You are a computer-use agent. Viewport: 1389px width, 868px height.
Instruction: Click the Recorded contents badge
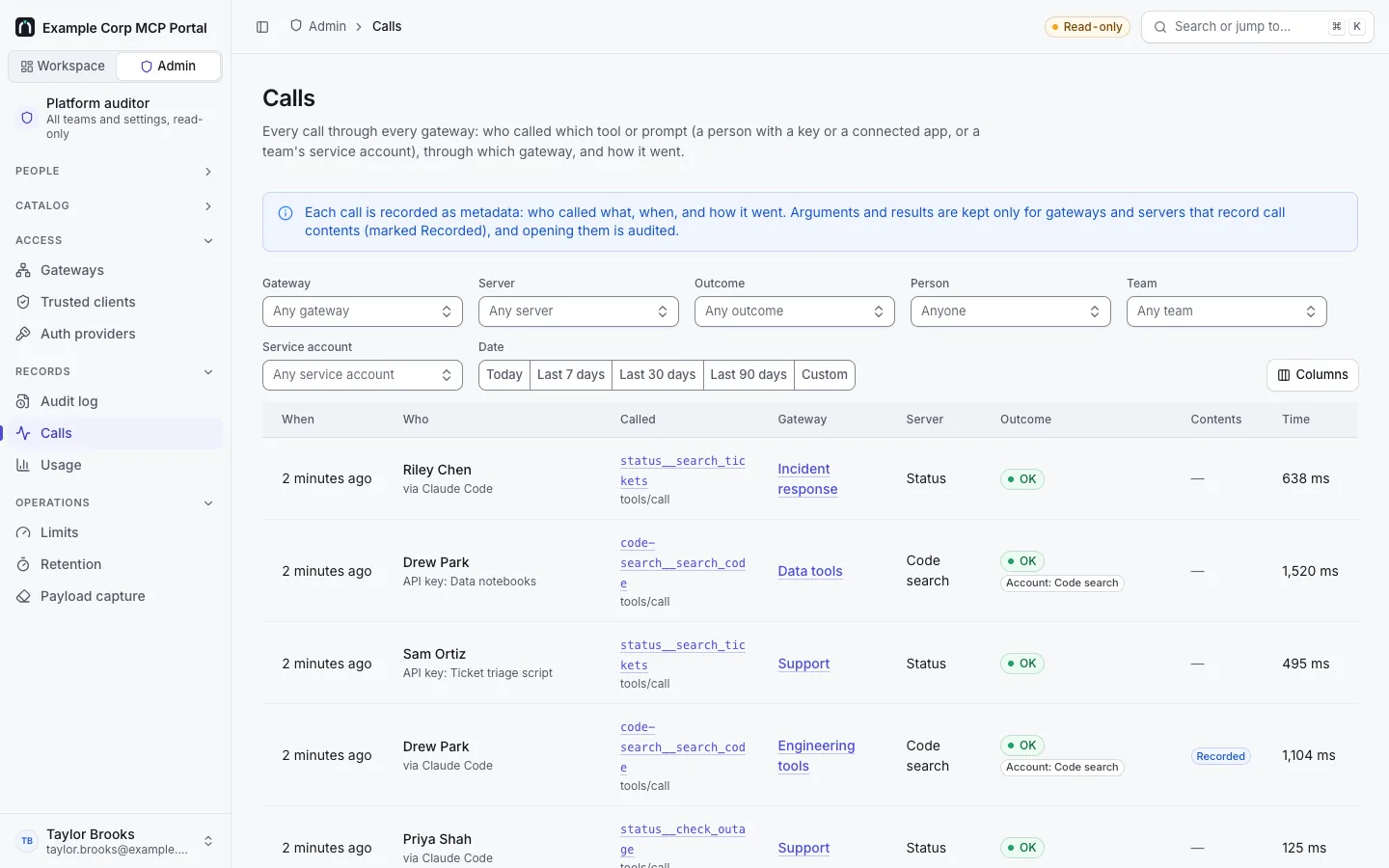click(x=1221, y=756)
